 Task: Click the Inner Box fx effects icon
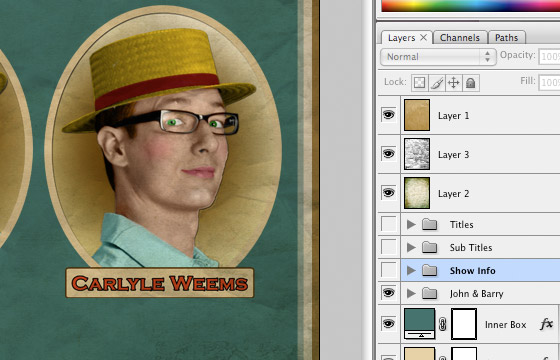pos(546,324)
